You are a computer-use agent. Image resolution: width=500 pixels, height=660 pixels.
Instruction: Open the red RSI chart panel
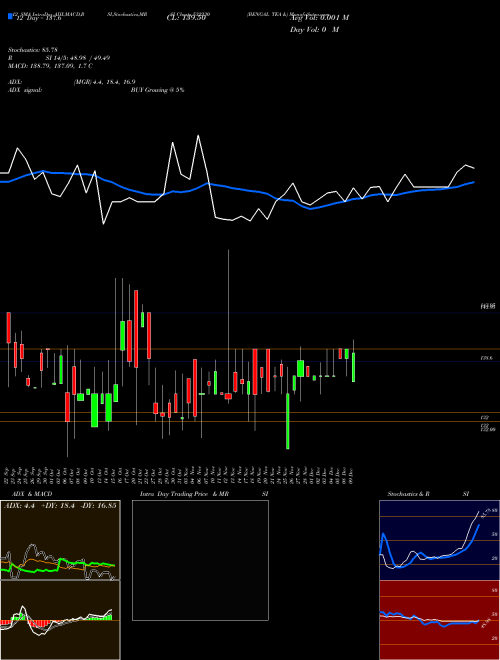pyautogui.click(x=439, y=620)
